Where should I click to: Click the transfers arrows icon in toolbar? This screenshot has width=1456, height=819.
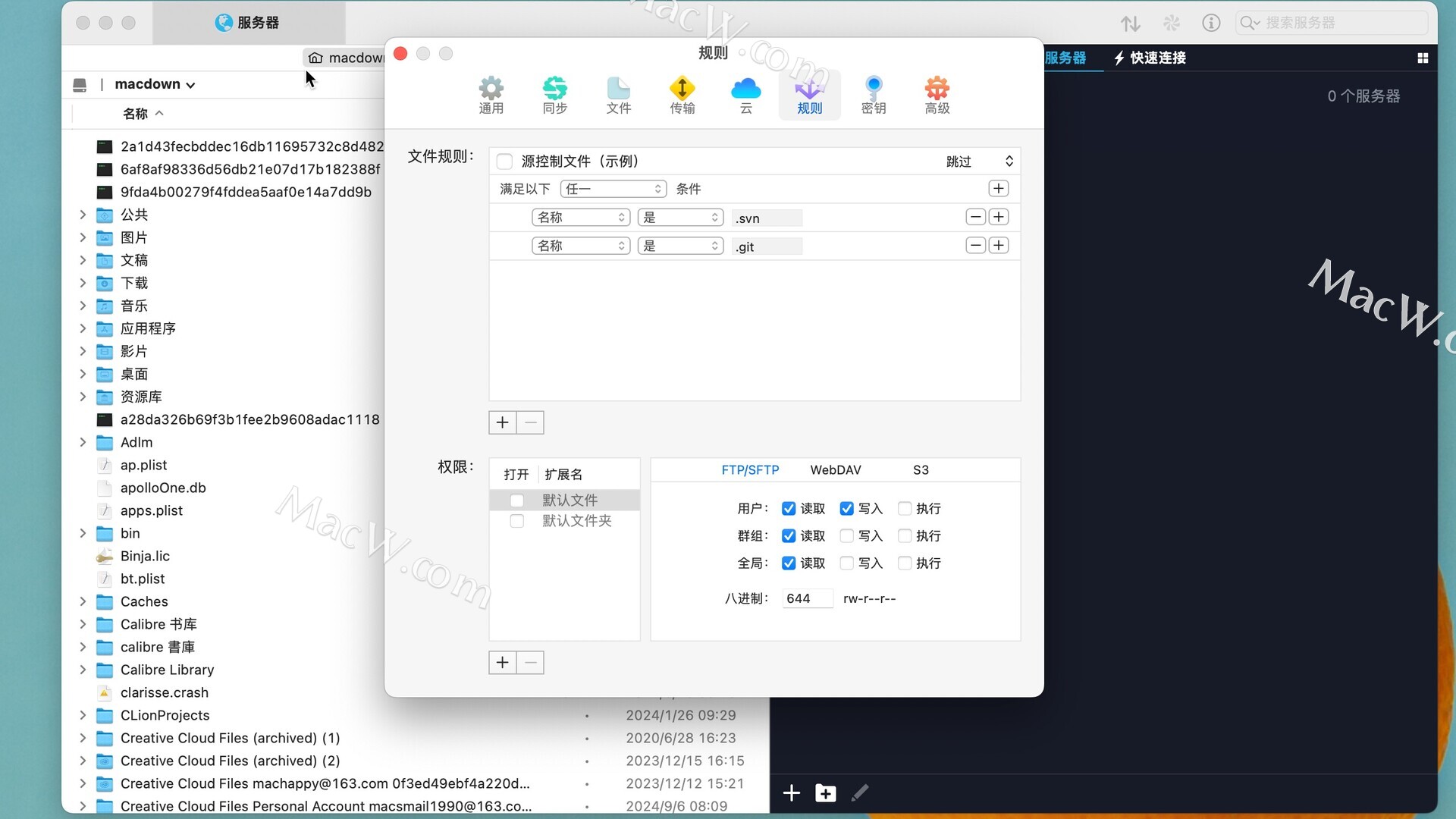click(x=1130, y=24)
